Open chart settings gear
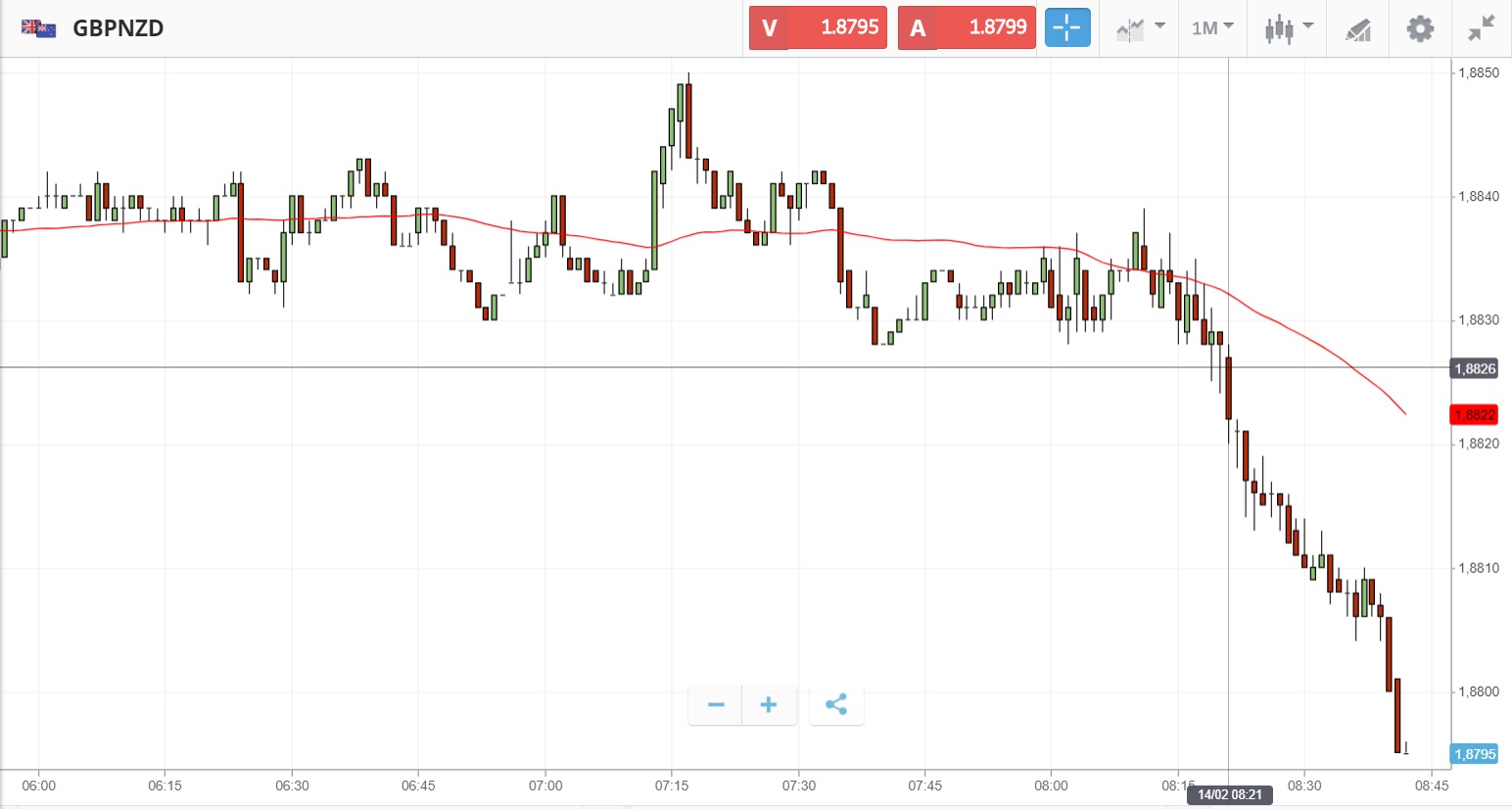Image resolution: width=1512 pixels, height=809 pixels. pyautogui.click(x=1420, y=28)
